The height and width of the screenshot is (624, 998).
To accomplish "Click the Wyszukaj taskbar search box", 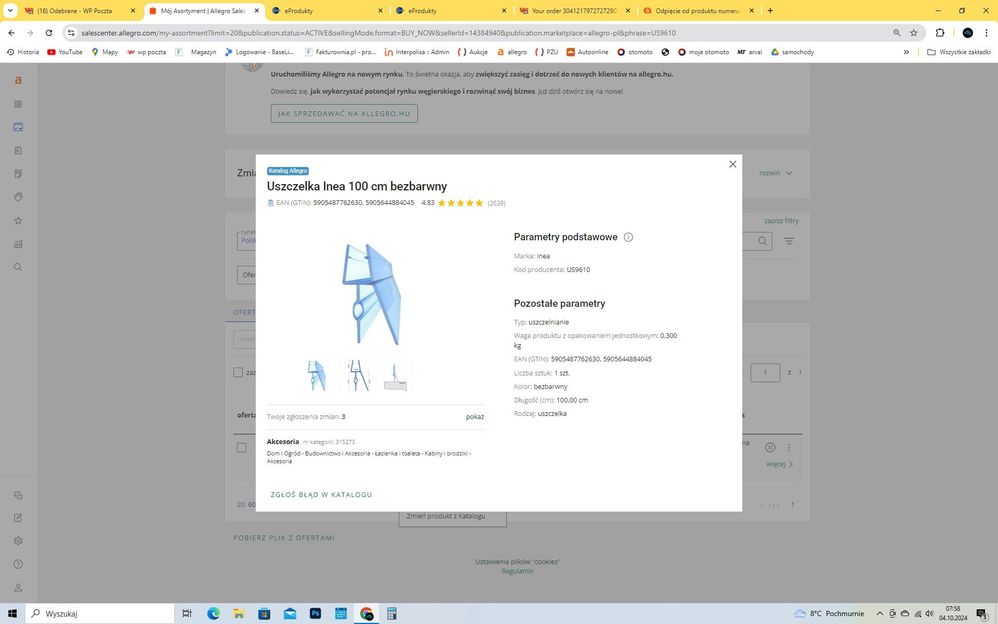I will 100,613.
